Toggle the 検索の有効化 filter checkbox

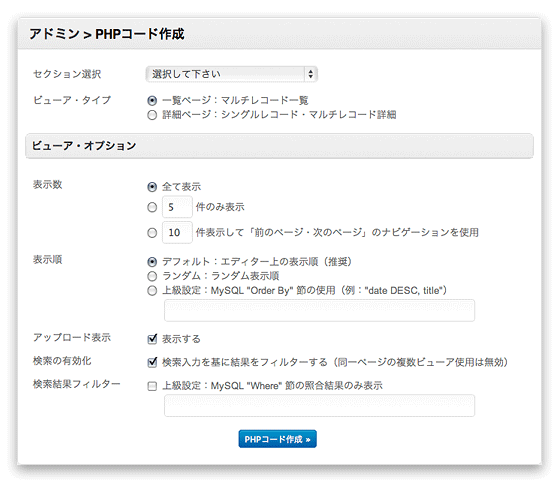tap(152, 362)
